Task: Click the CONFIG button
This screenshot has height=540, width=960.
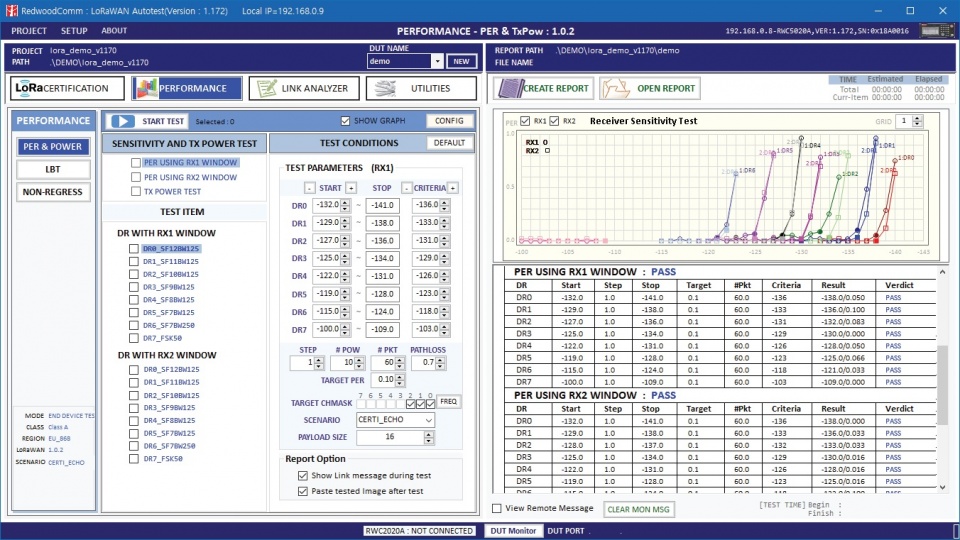Action: coord(449,121)
